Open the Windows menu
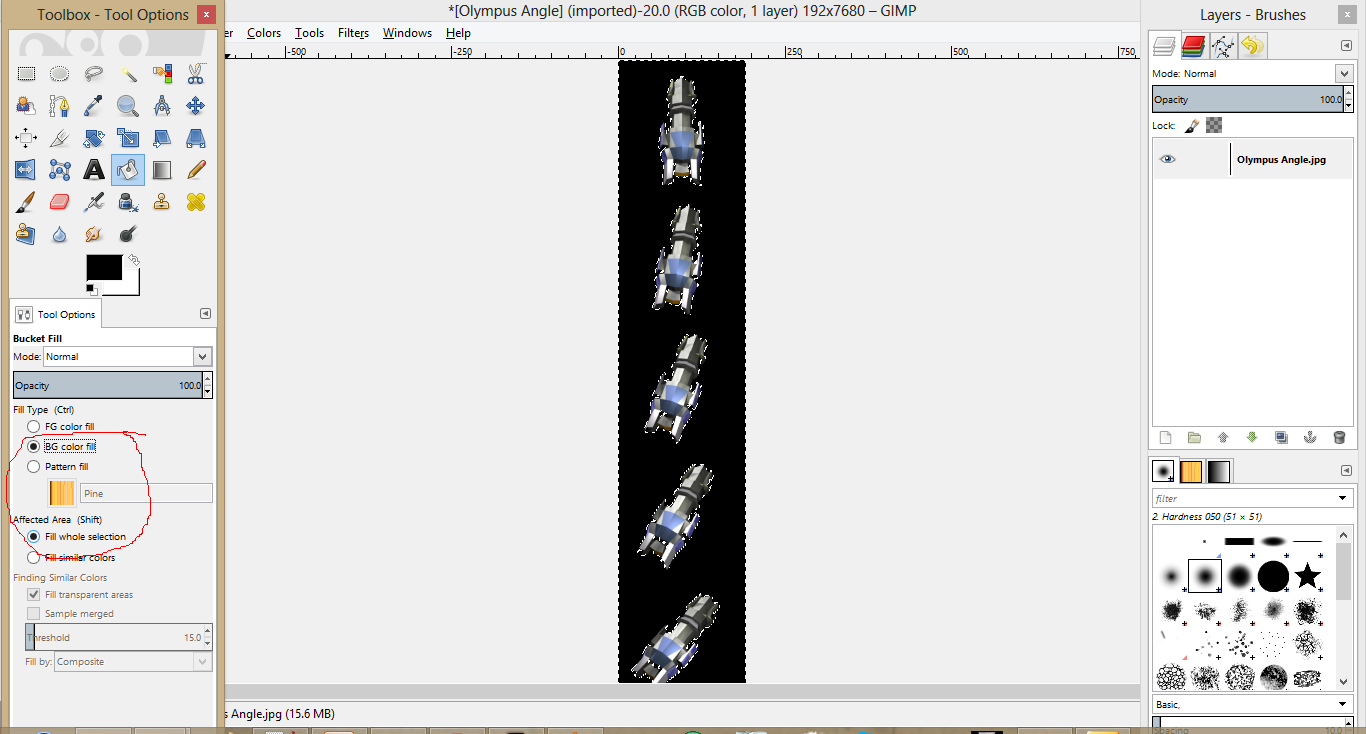This screenshot has width=1366, height=734. coord(407,33)
